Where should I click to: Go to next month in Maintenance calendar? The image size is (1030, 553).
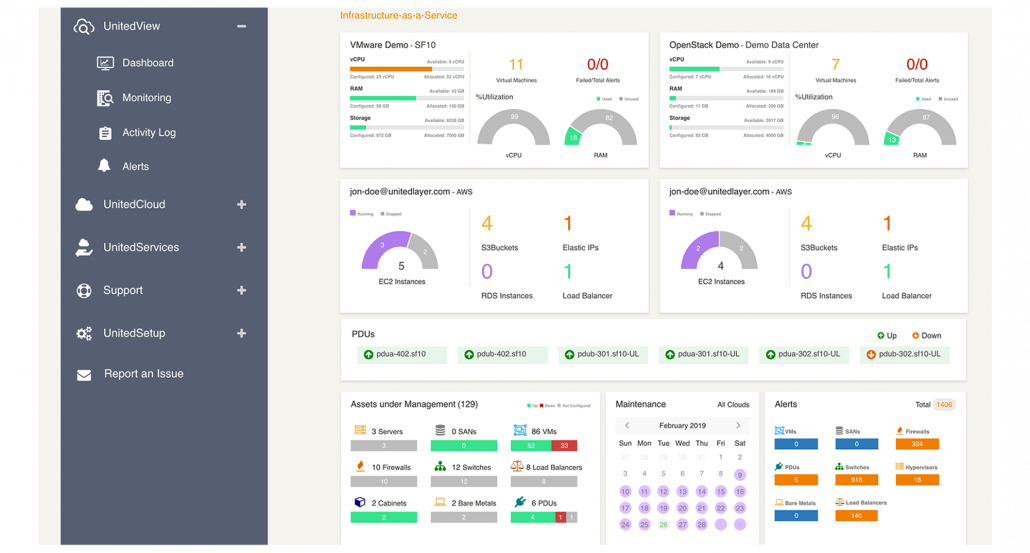pyautogui.click(x=738, y=426)
